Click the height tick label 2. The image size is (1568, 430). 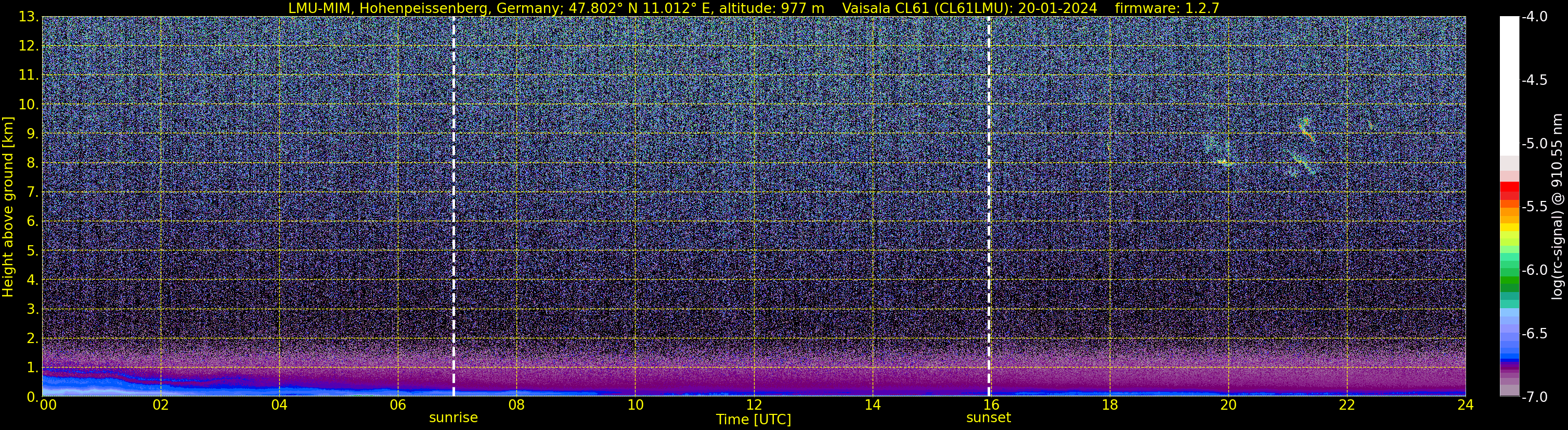tap(33, 339)
